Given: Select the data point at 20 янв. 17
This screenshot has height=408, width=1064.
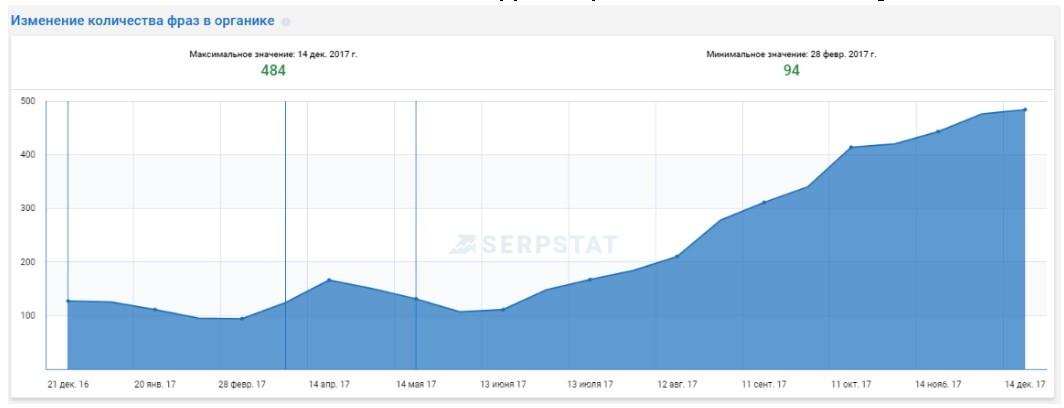Looking at the screenshot, I should 155,309.
